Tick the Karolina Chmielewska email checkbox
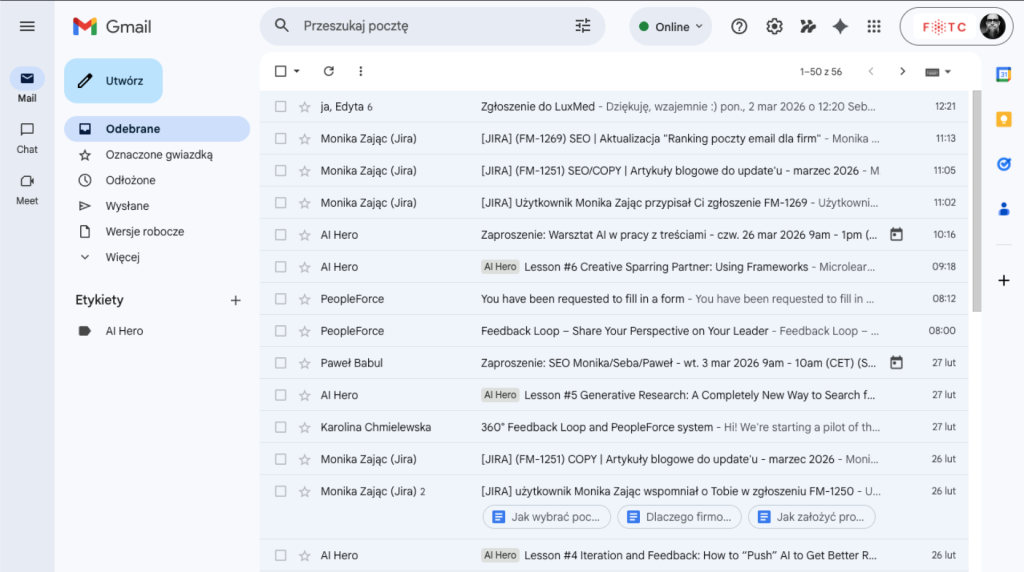 point(281,427)
